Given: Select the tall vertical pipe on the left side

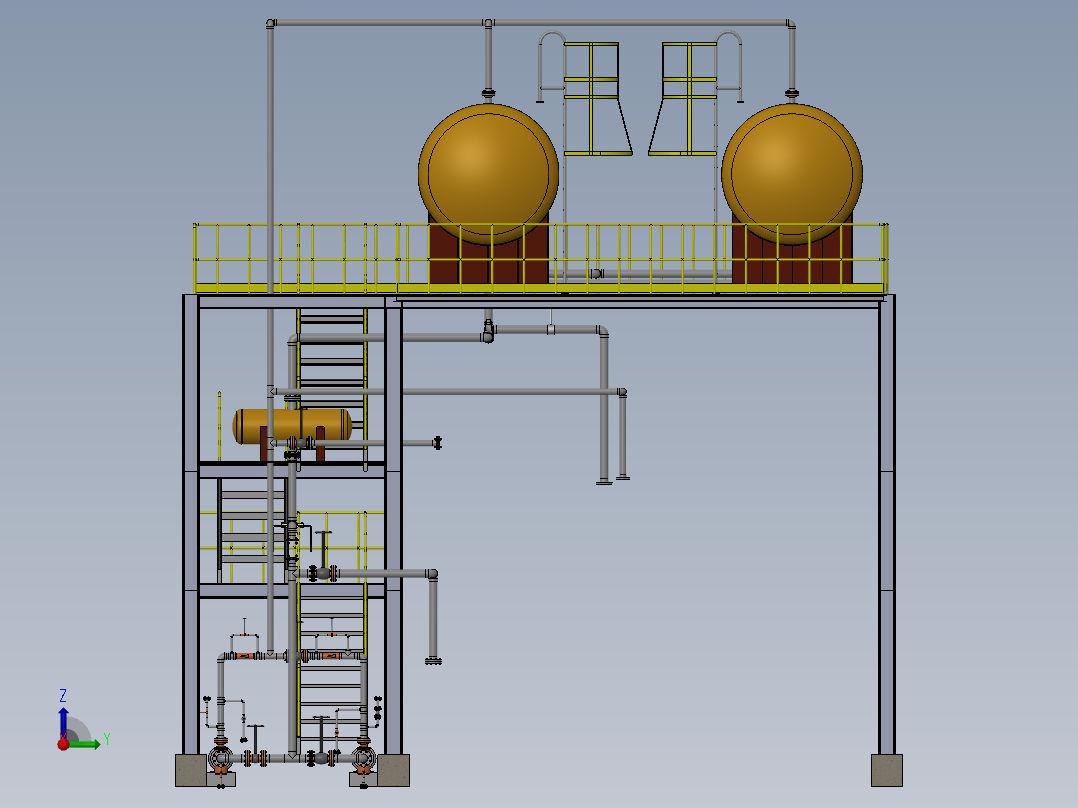Looking at the screenshot, I should pyautogui.click(x=270, y=337).
